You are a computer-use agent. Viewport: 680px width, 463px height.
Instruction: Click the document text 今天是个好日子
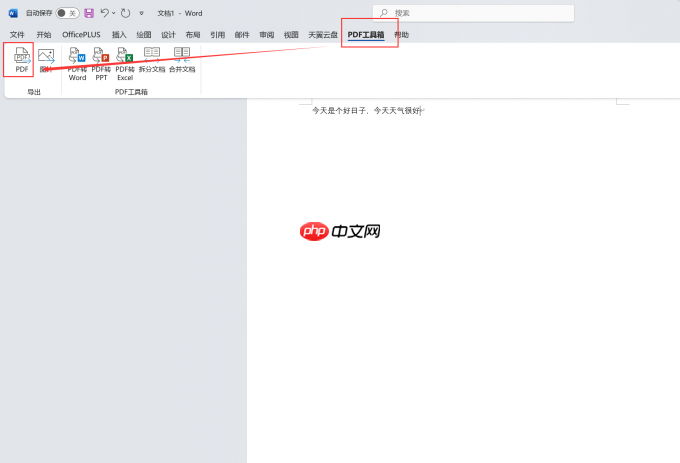338,111
